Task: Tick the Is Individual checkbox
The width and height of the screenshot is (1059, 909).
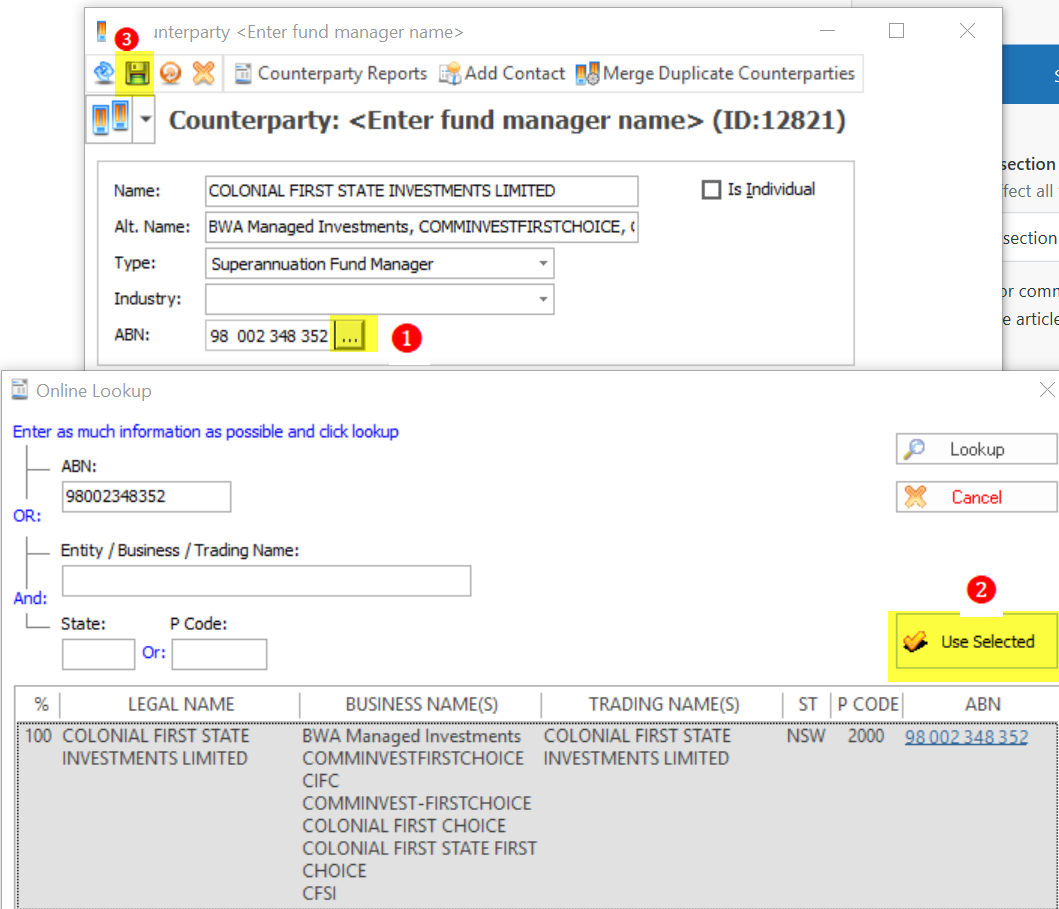Action: coord(711,190)
